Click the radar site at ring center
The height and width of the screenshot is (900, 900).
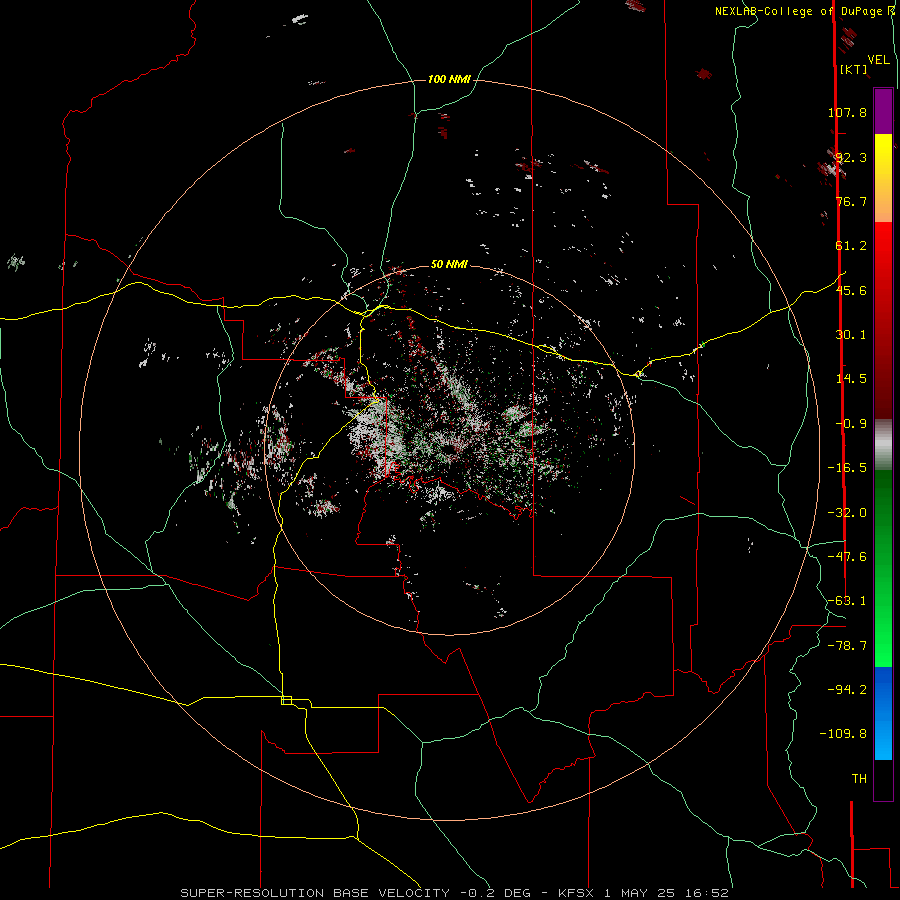click(449, 449)
